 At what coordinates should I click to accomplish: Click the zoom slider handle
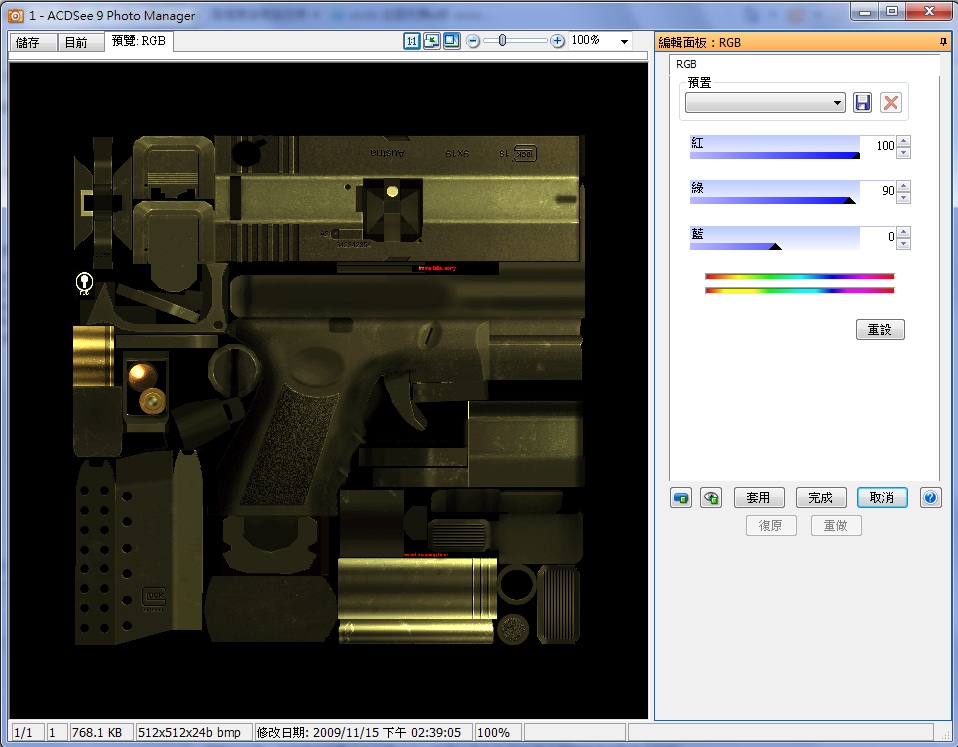coord(502,41)
